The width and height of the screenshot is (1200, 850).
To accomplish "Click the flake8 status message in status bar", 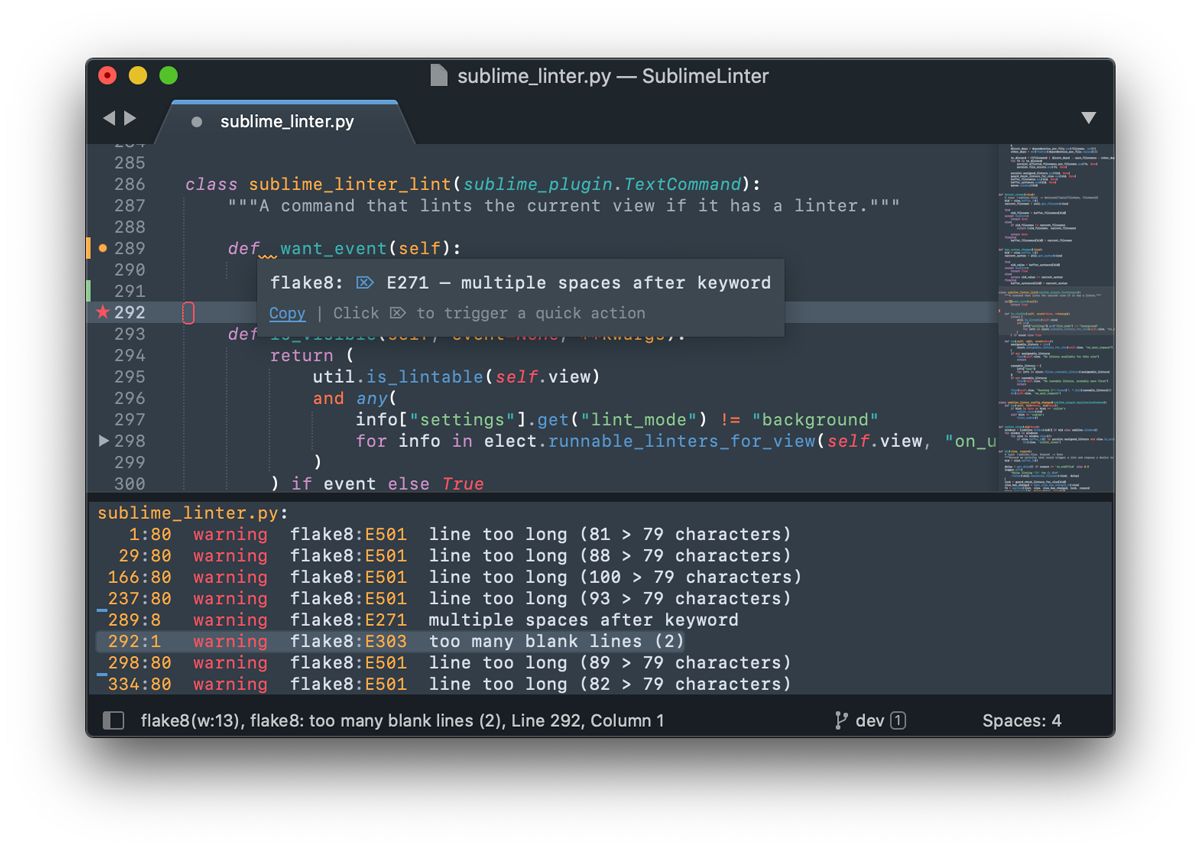I will 402,720.
